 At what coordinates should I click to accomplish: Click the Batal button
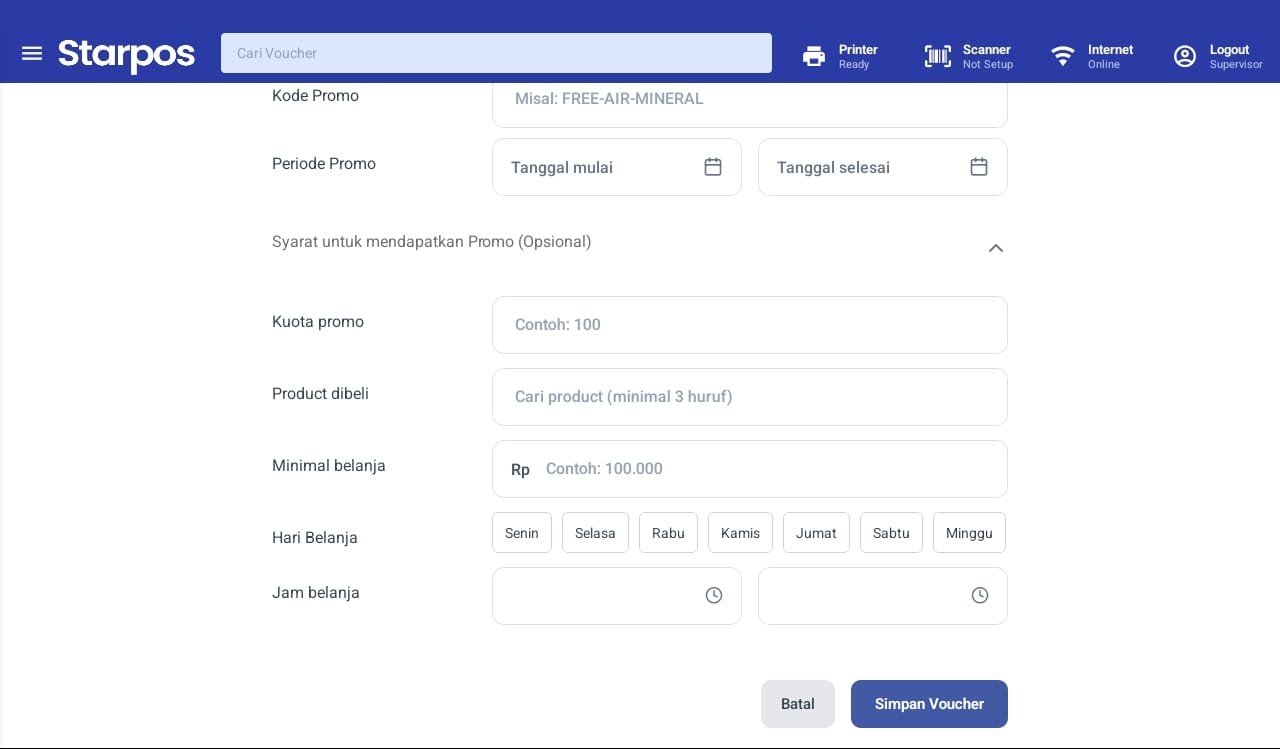[x=798, y=704]
